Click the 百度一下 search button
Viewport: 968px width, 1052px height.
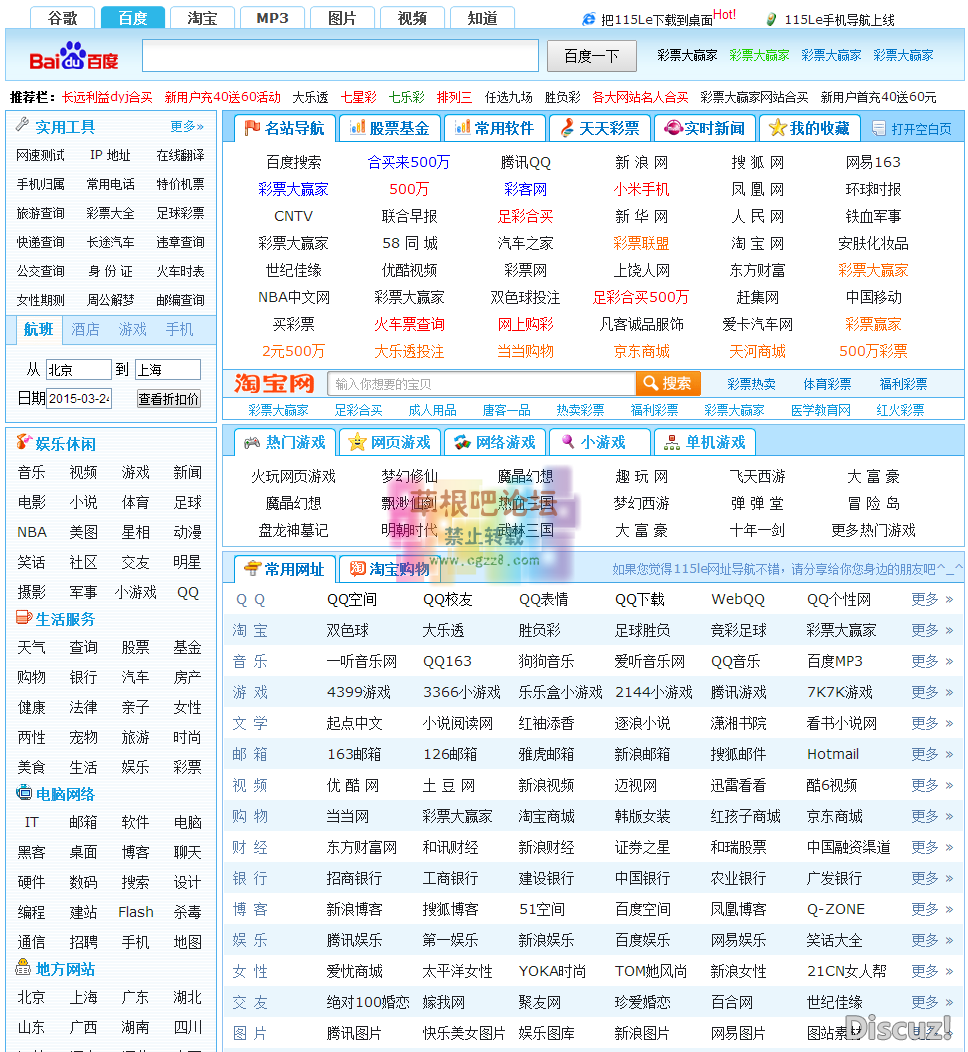[592, 57]
